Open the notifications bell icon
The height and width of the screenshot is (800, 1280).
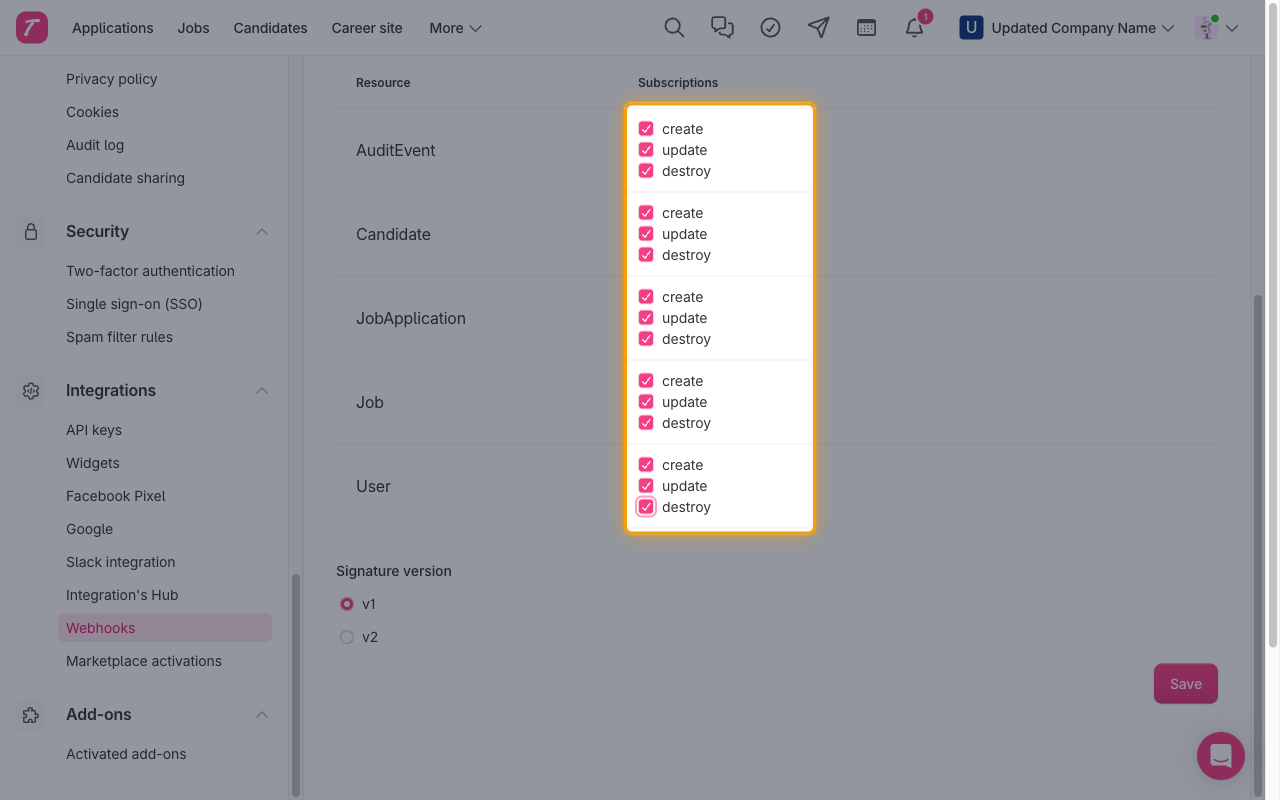914,28
